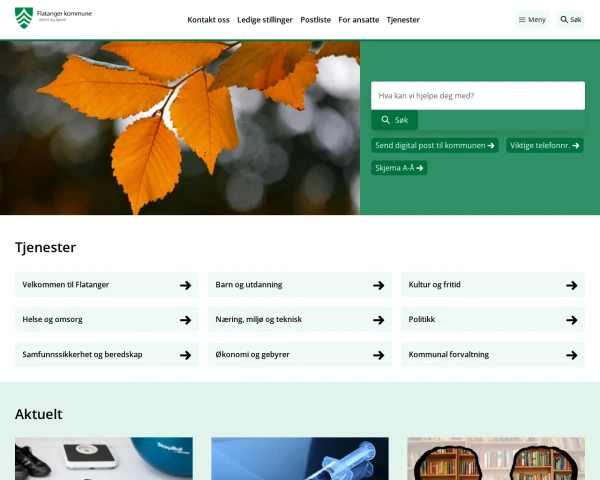
Task: Click arrow icon beside Barn og utdanning
Action: 379,285
